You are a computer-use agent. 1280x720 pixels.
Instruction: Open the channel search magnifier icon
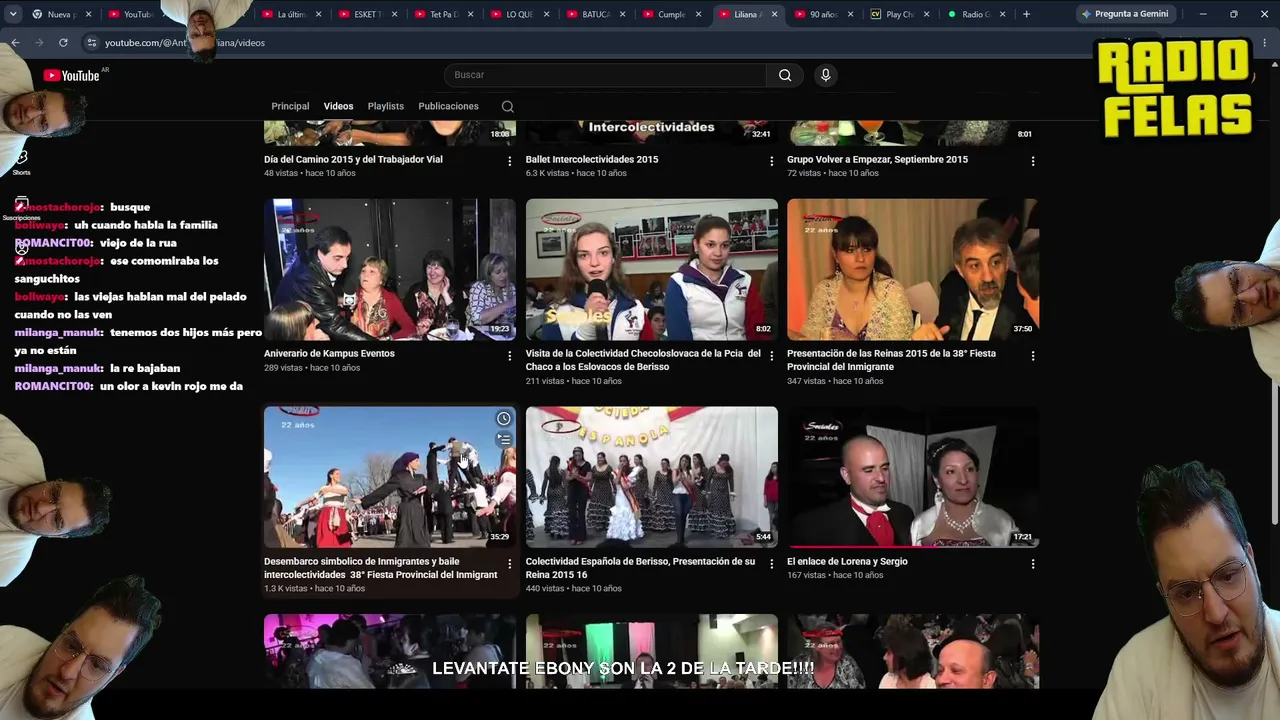tap(508, 106)
